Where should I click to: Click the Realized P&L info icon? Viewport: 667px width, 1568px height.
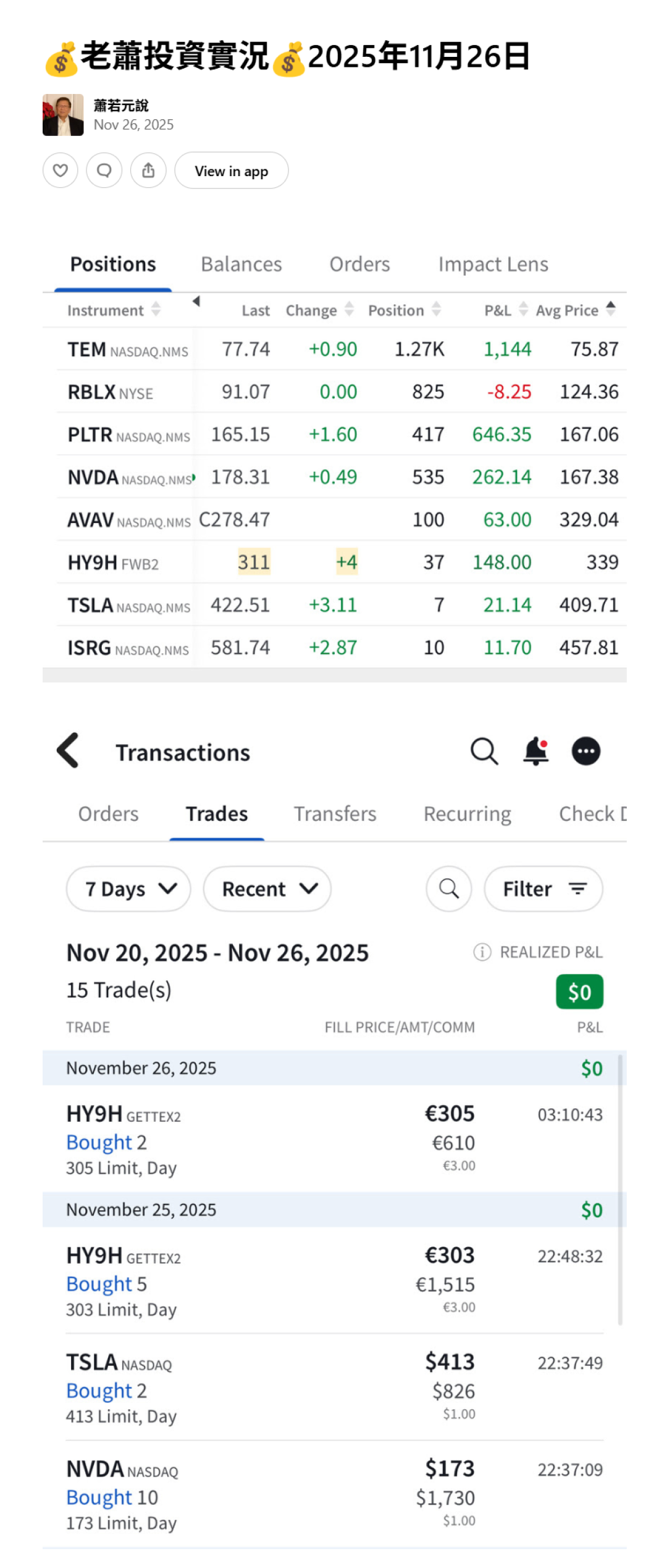(x=482, y=952)
